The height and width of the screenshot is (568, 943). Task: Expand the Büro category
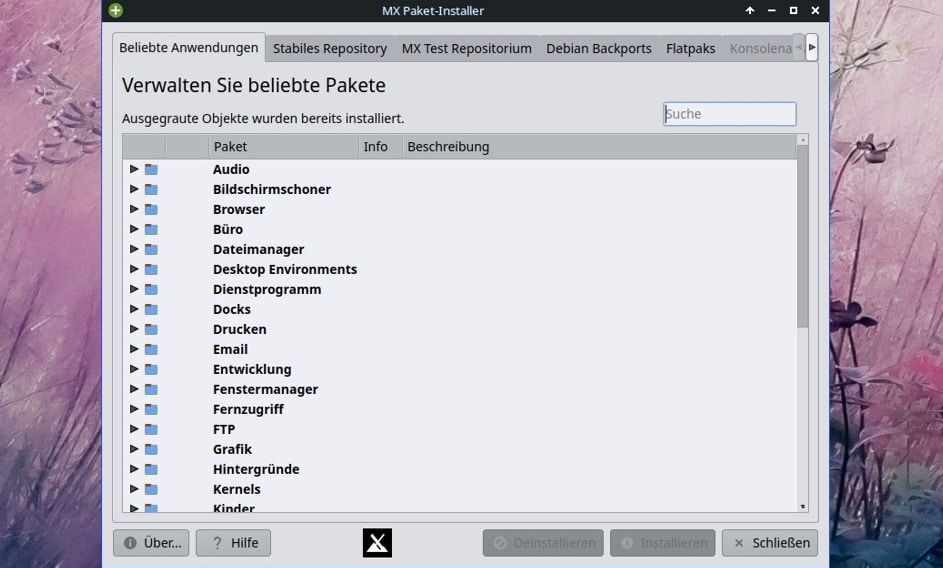click(134, 229)
